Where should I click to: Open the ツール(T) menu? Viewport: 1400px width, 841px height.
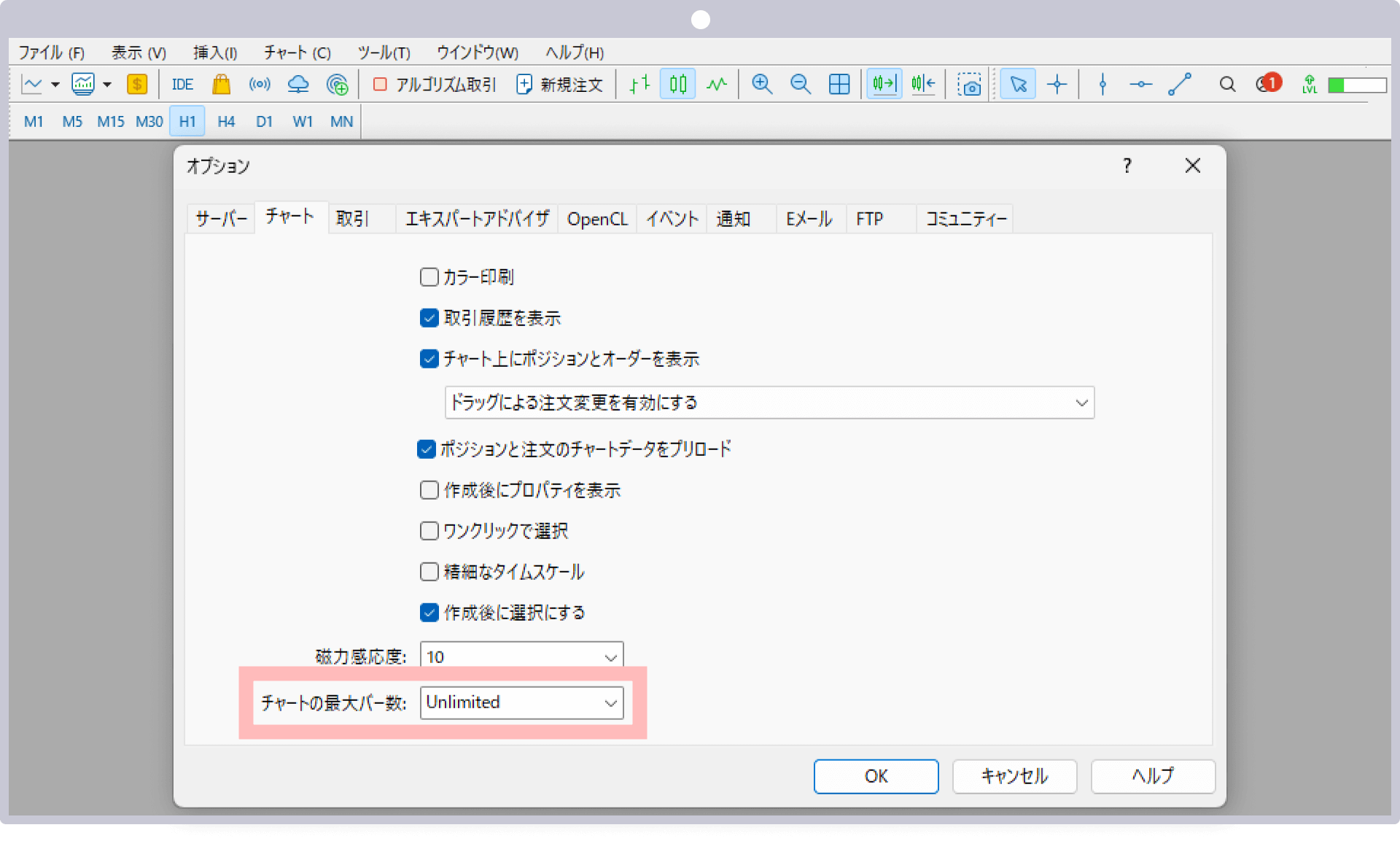coord(384,53)
